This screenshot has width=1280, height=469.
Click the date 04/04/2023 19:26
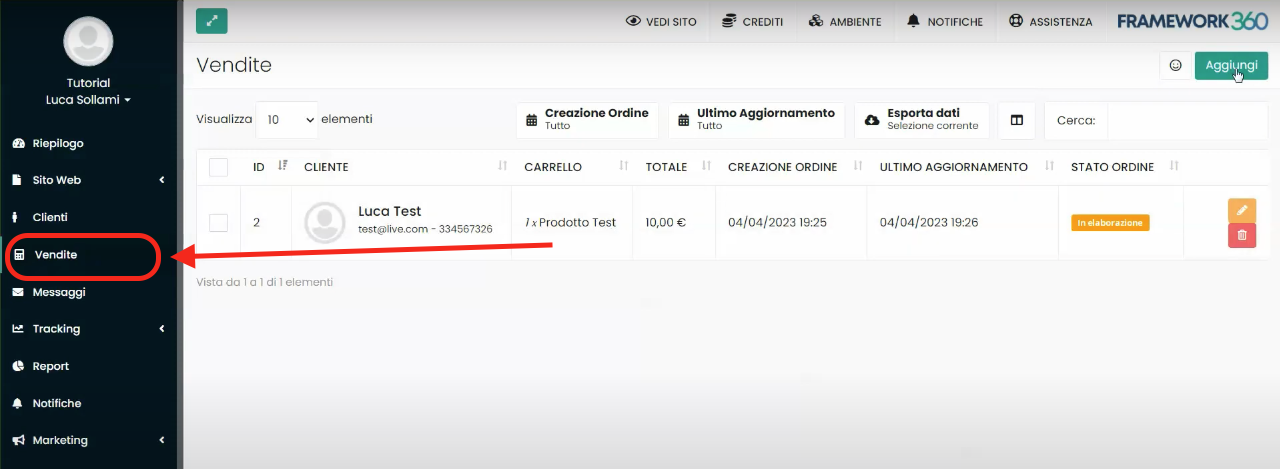[x=929, y=223]
